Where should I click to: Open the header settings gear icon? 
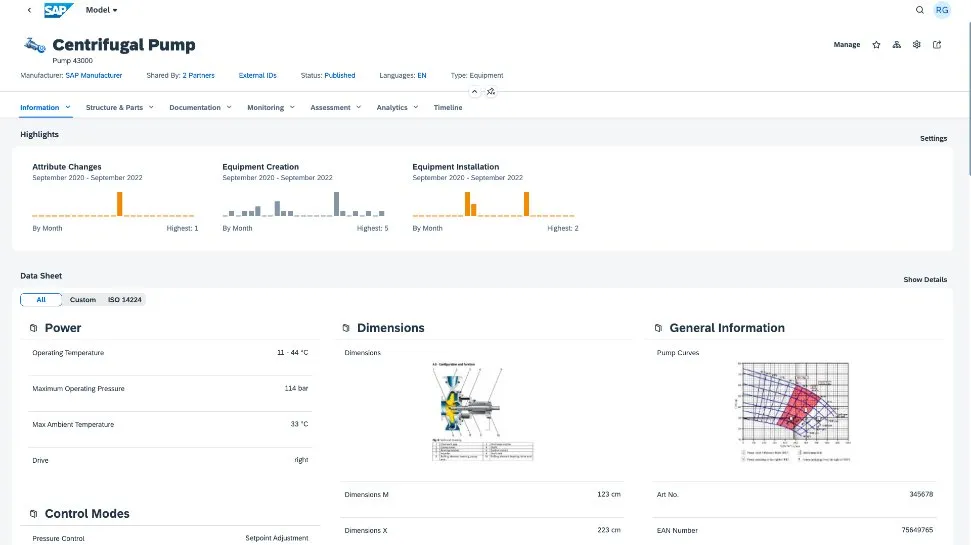[x=917, y=45]
